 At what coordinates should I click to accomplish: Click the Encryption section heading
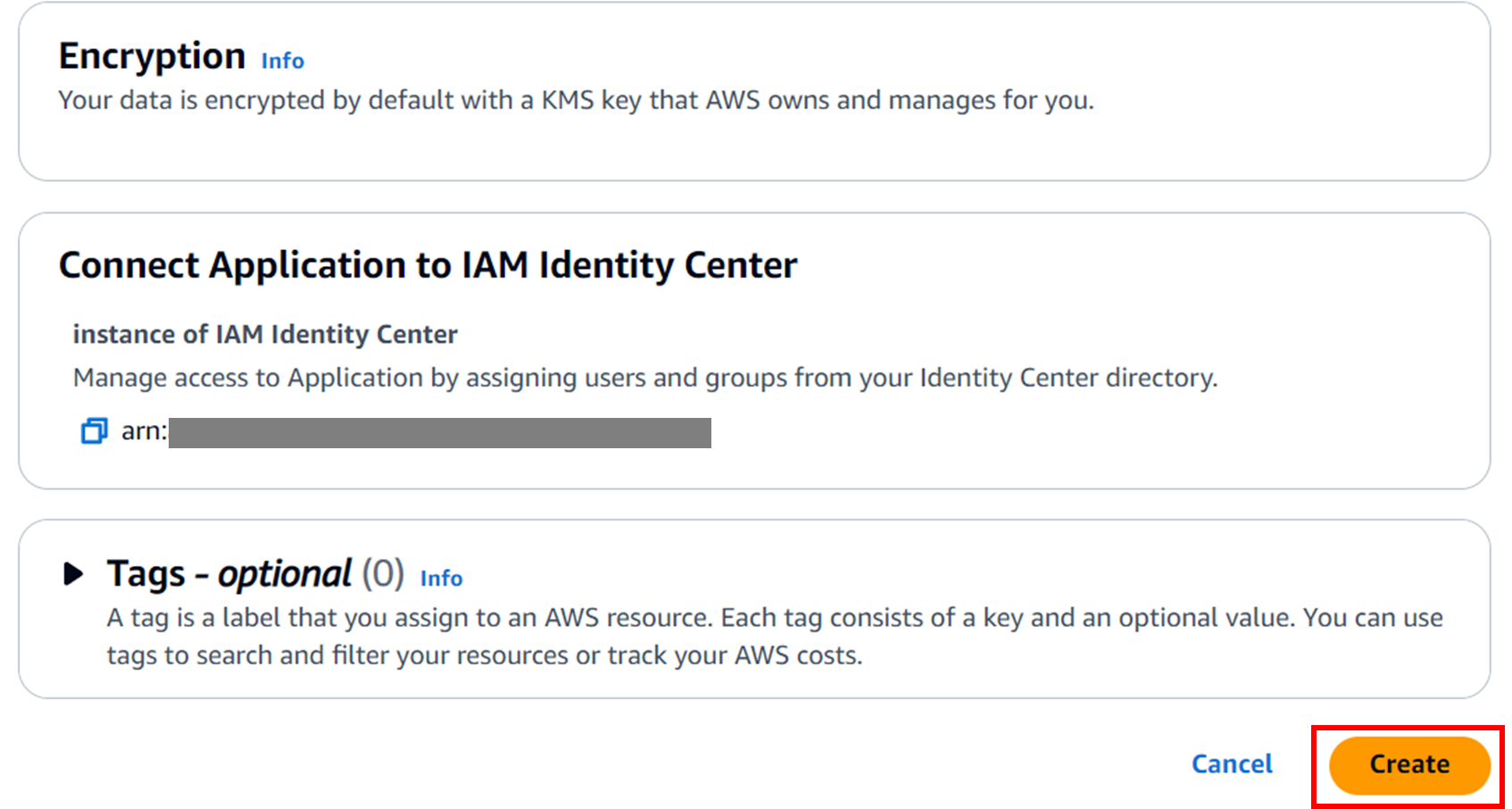click(x=152, y=56)
